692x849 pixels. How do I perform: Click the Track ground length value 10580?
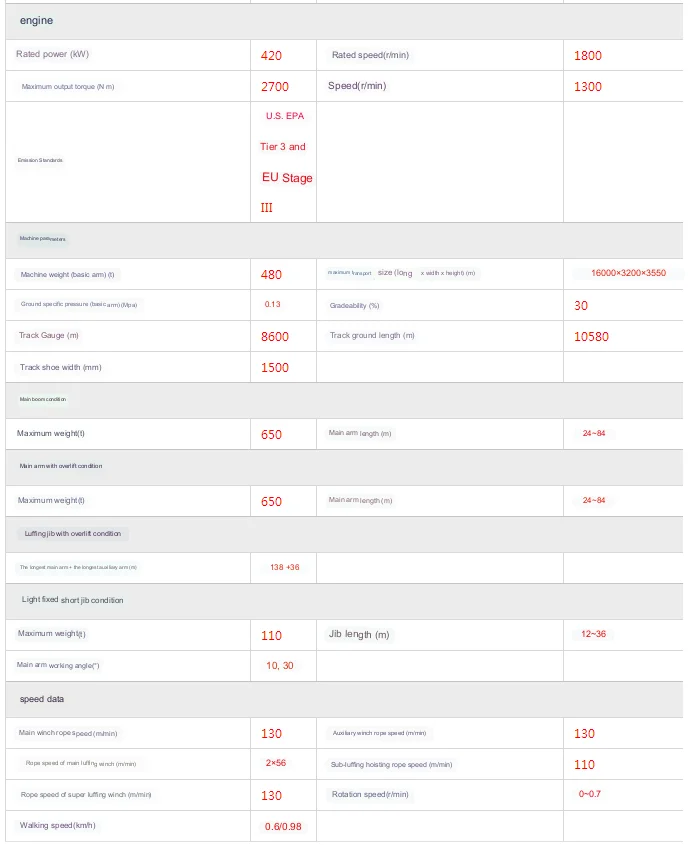coord(591,337)
